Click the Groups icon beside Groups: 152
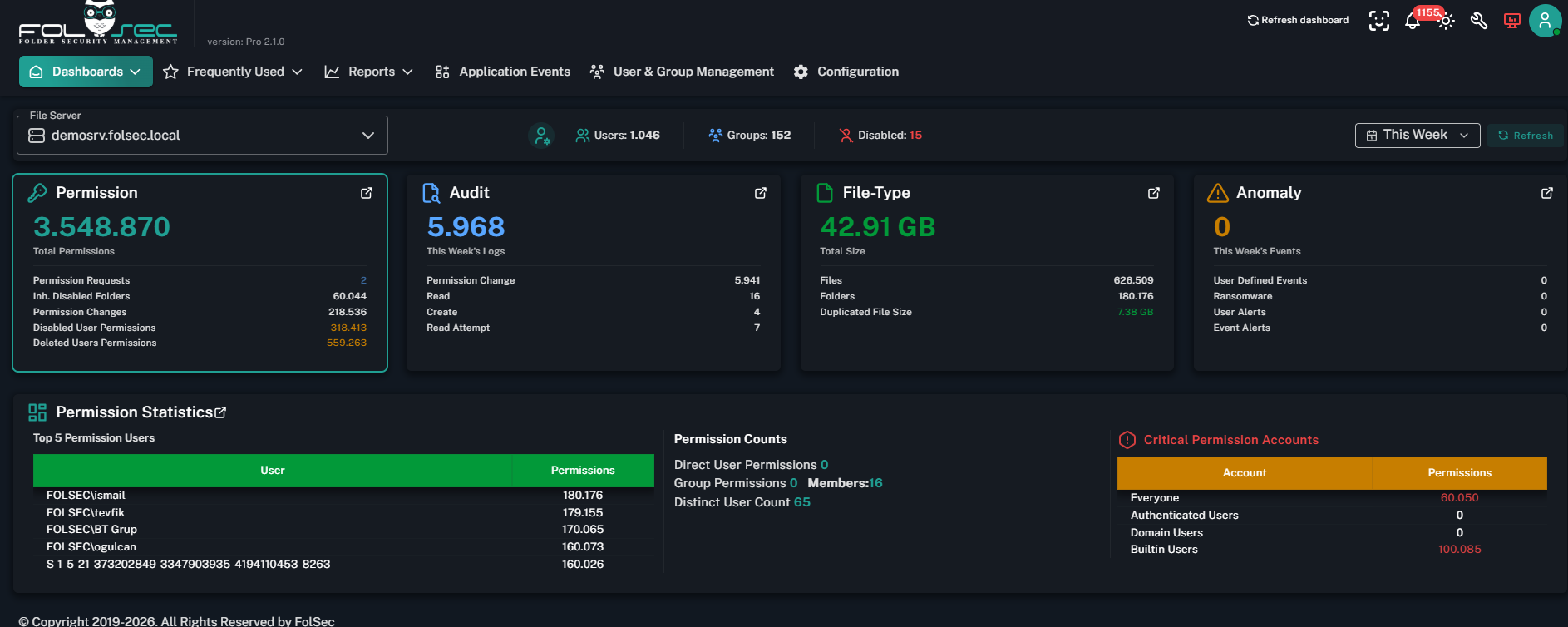The width and height of the screenshot is (1568, 627). (715, 135)
